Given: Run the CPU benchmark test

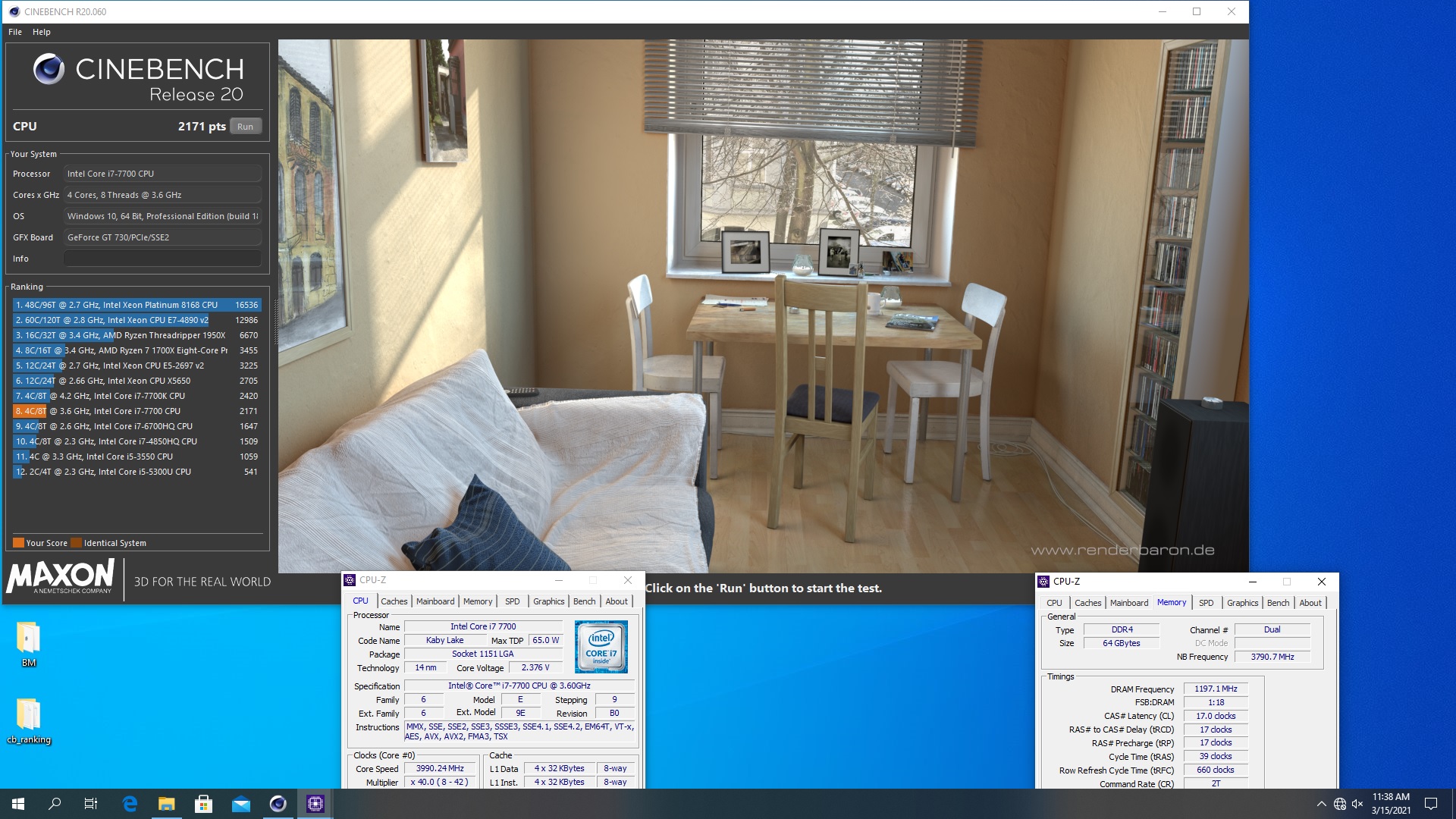Looking at the screenshot, I should (x=245, y=127).
